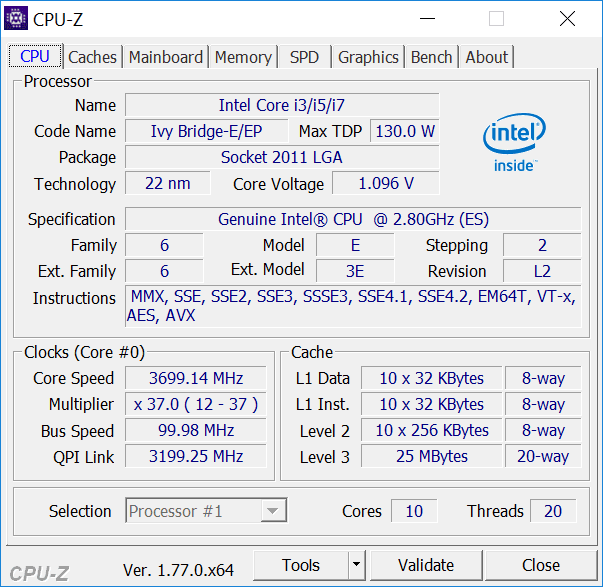This screenshot has width=603, height=587.
Task: Click the Tools button
Action: [x=301, y=565]
